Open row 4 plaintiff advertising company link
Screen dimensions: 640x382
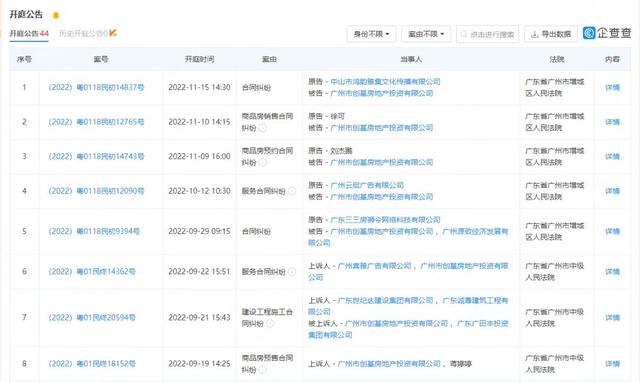pos(367,185)
